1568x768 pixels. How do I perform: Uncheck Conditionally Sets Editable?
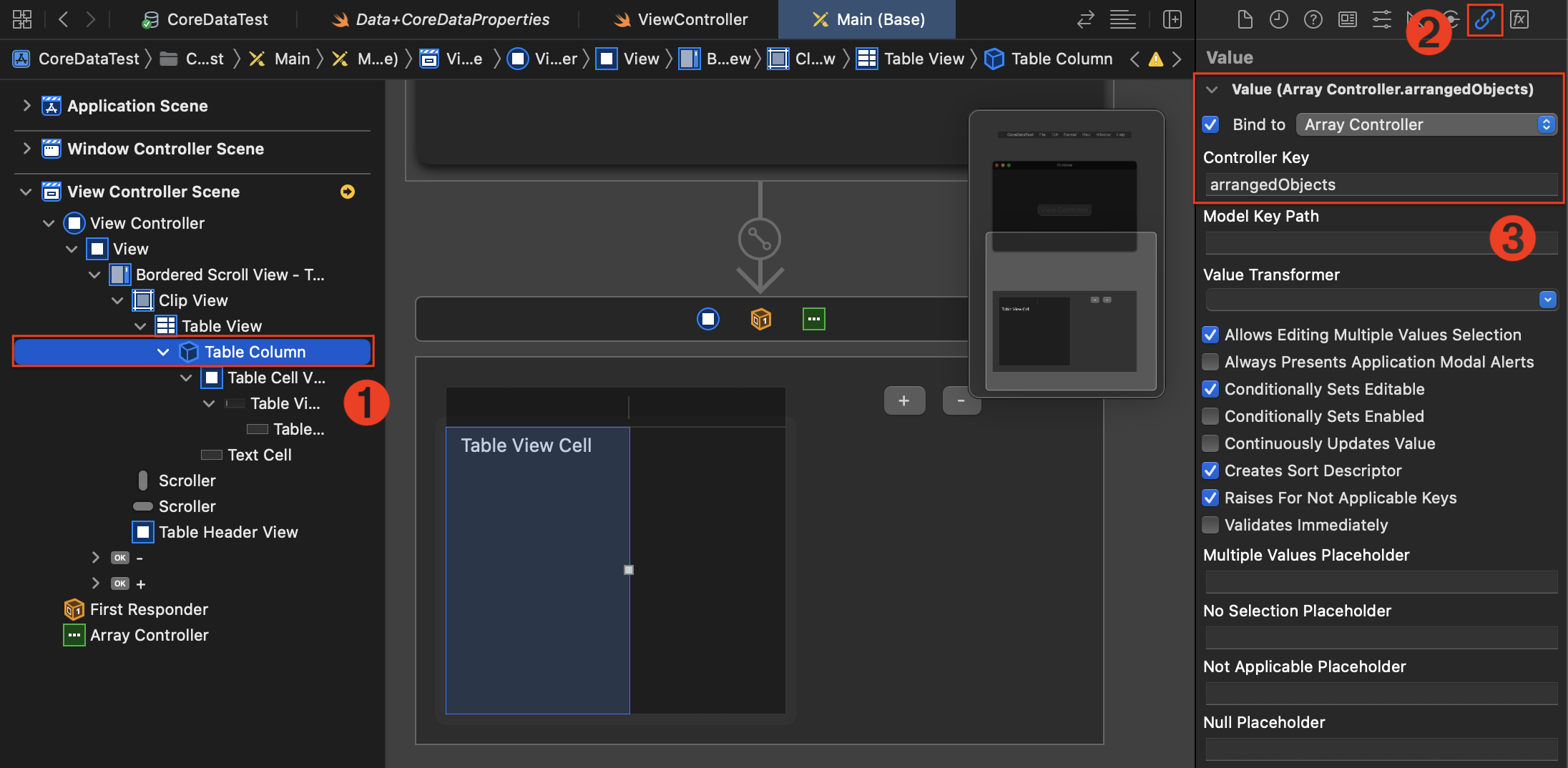point(1211,389)
